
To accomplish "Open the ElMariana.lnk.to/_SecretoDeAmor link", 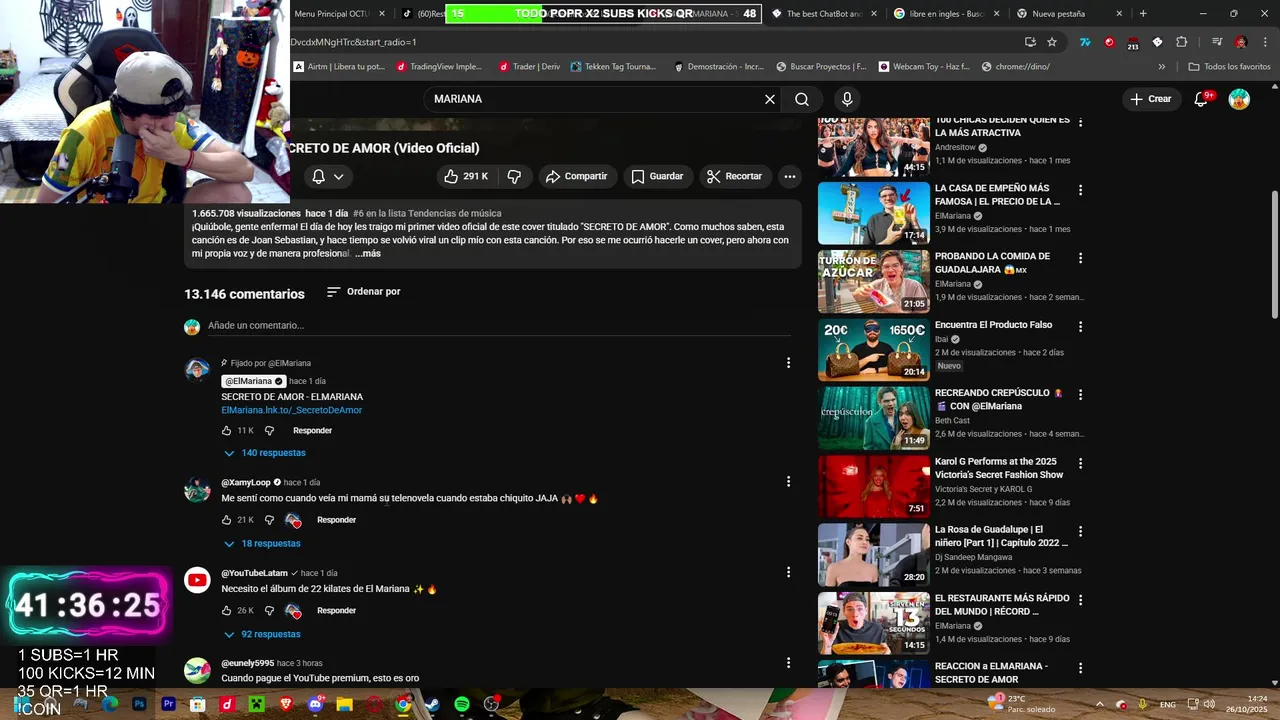I will 292,410.
